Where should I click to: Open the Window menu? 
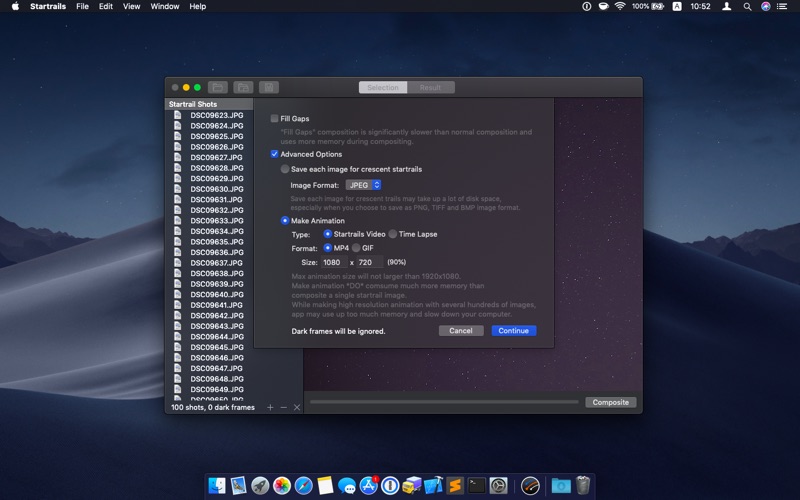point(165,7)
